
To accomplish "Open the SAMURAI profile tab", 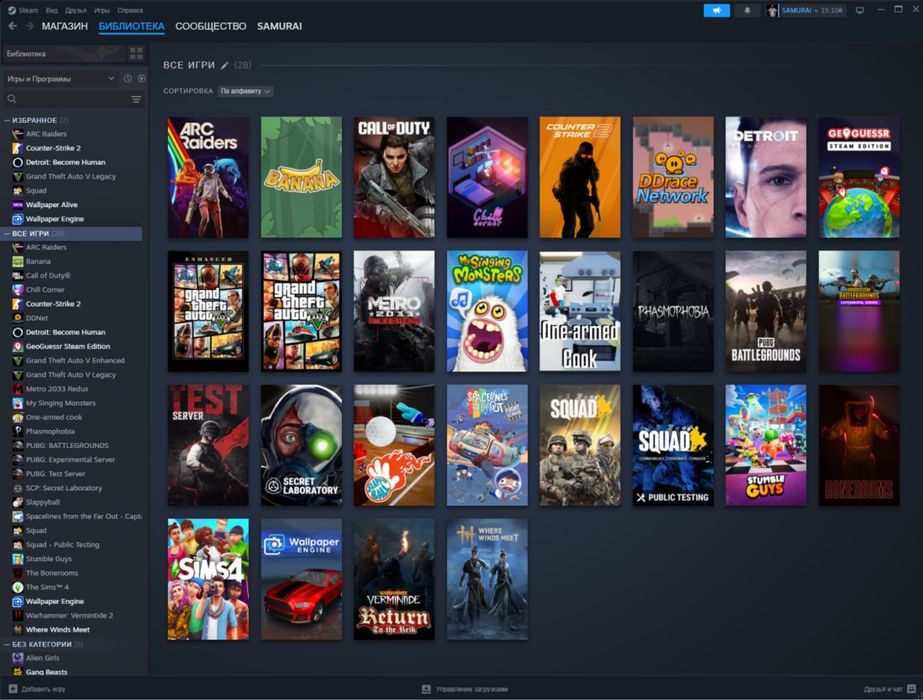I will [279, 26].
